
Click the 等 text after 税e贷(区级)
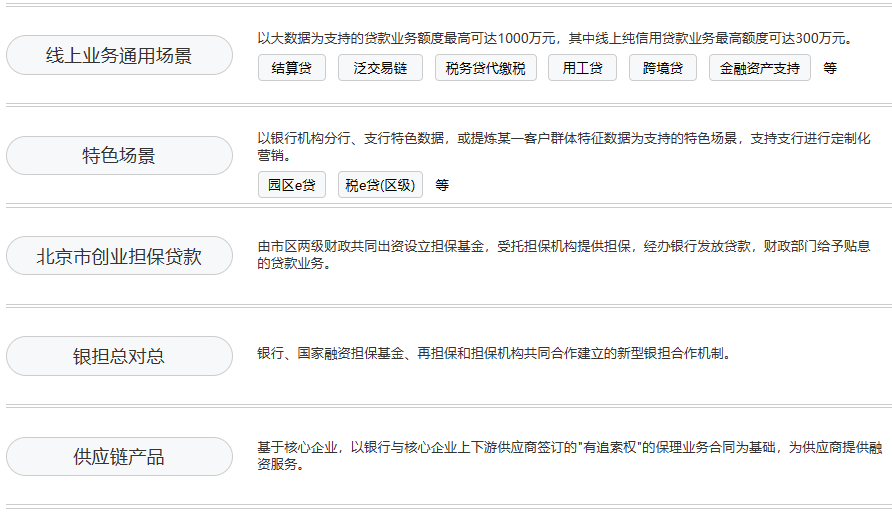[x=442, y=185]
